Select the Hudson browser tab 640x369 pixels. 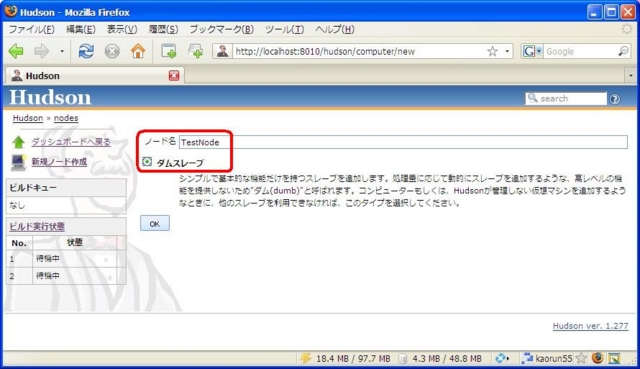point(94,76)
